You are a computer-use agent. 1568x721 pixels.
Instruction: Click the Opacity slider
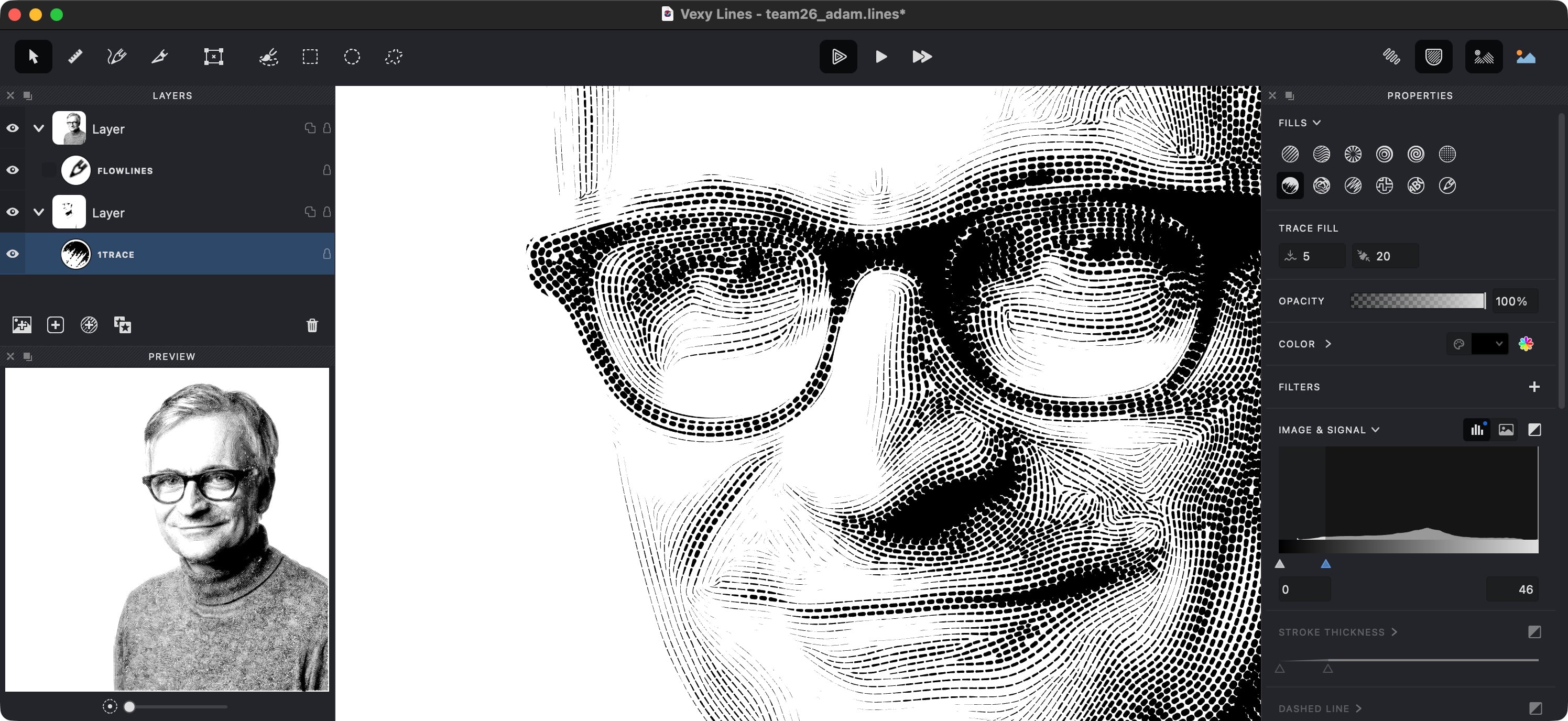[1418, 301]
